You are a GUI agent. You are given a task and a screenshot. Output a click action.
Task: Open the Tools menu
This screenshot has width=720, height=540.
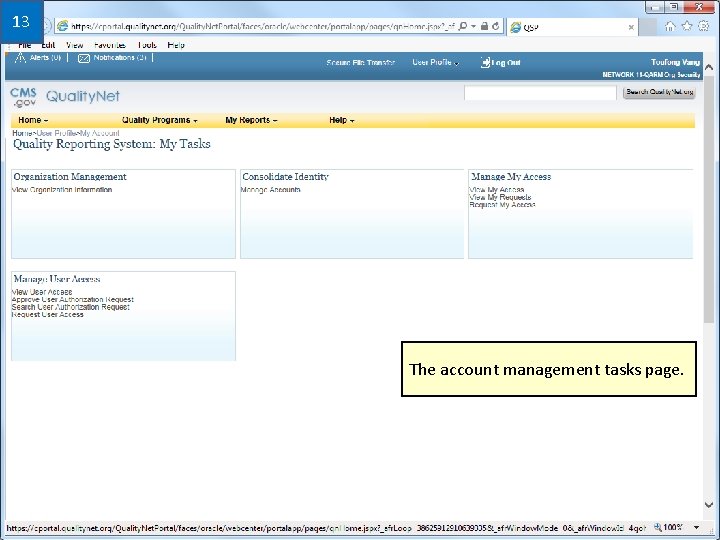[147, 45]
